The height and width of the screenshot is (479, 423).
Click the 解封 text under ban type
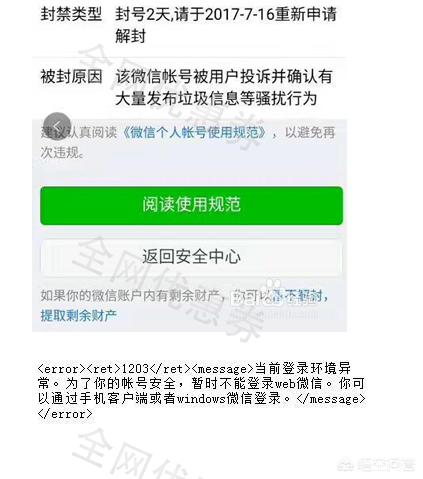click(131, 36)
